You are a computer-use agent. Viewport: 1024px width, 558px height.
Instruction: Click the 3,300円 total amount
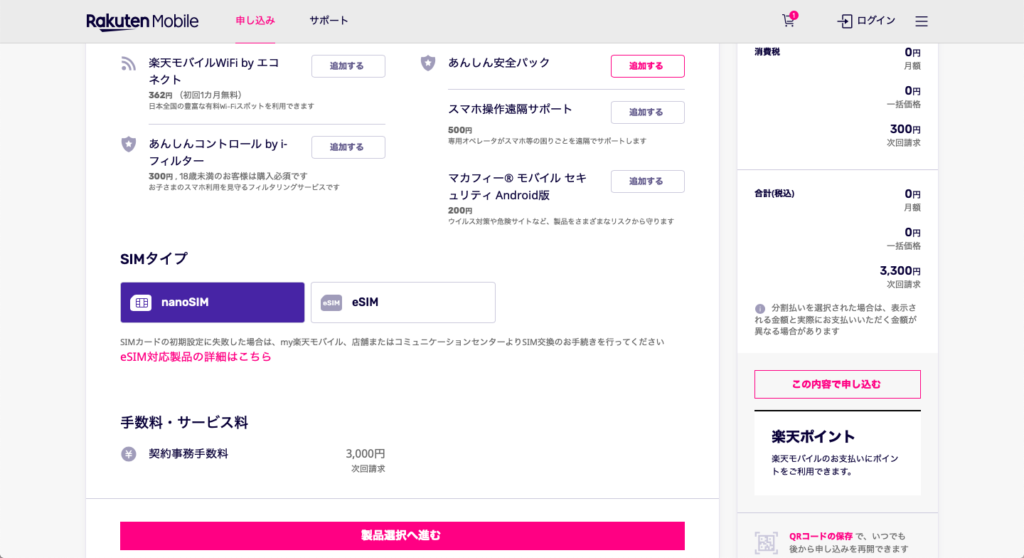pyautogui.click(x=900, y=271)
